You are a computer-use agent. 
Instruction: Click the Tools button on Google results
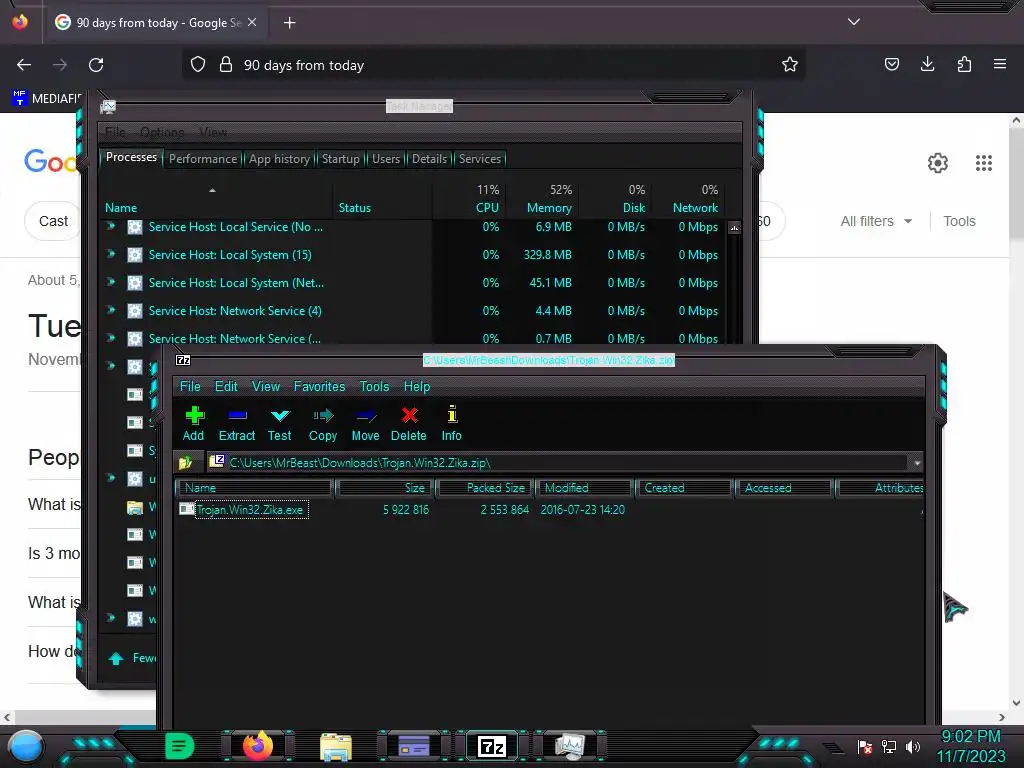(x=959, y=221)
